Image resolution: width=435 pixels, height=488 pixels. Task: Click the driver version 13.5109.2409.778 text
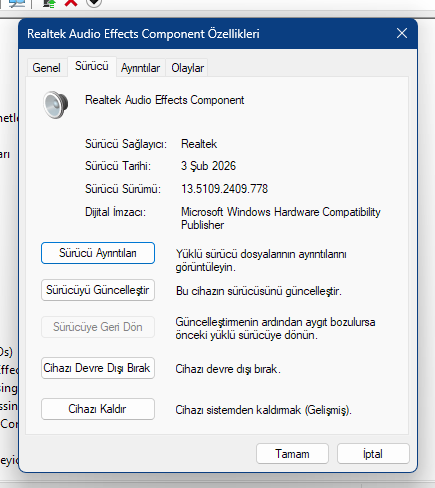(x=224, y=189)
